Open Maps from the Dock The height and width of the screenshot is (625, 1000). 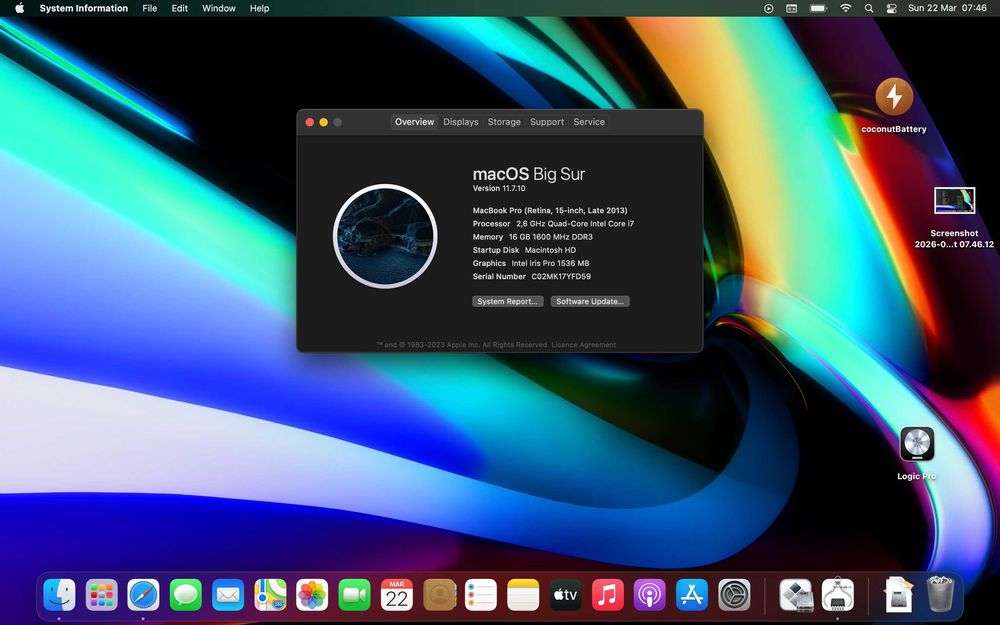[x=270, y=595]
